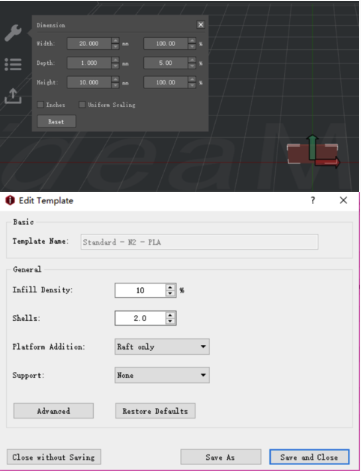The image size is (361, 471).
Task: Click the Width mm input field
Action: (89, 43)
